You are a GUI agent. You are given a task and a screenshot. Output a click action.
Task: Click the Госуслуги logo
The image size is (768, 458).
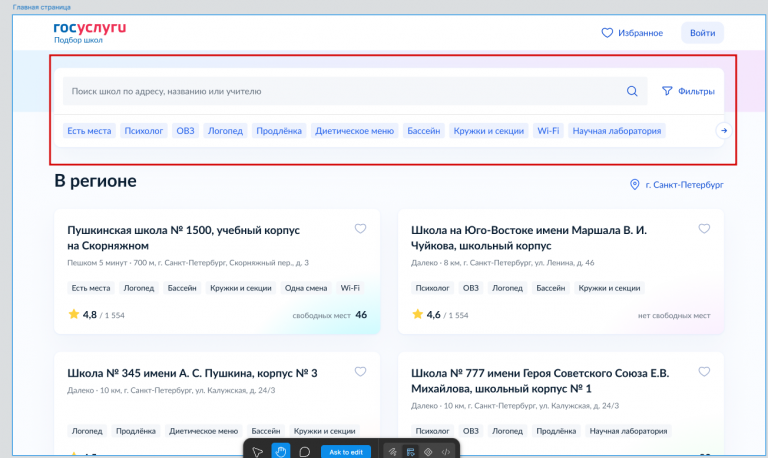(90, 28)
